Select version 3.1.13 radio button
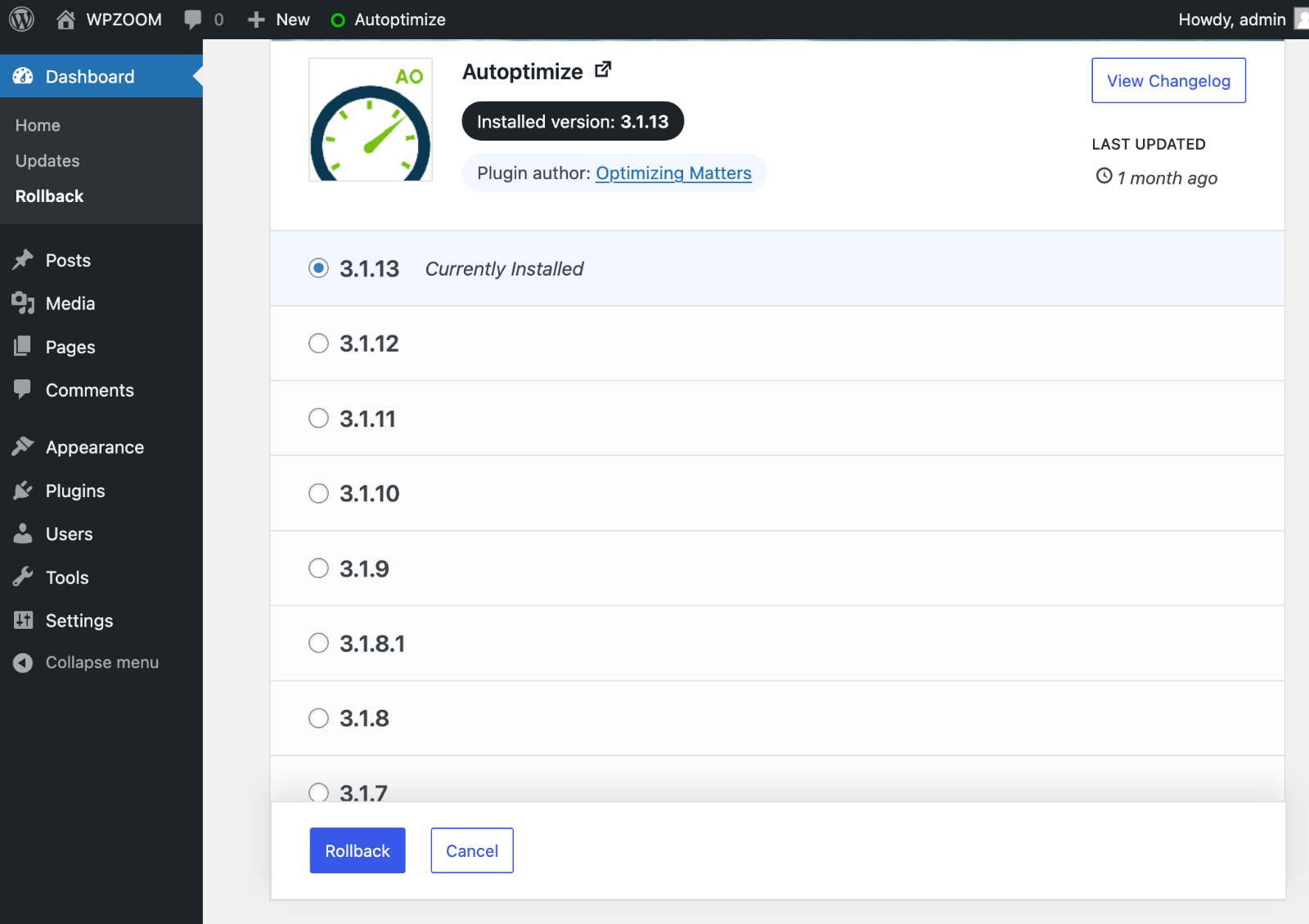 318,268
